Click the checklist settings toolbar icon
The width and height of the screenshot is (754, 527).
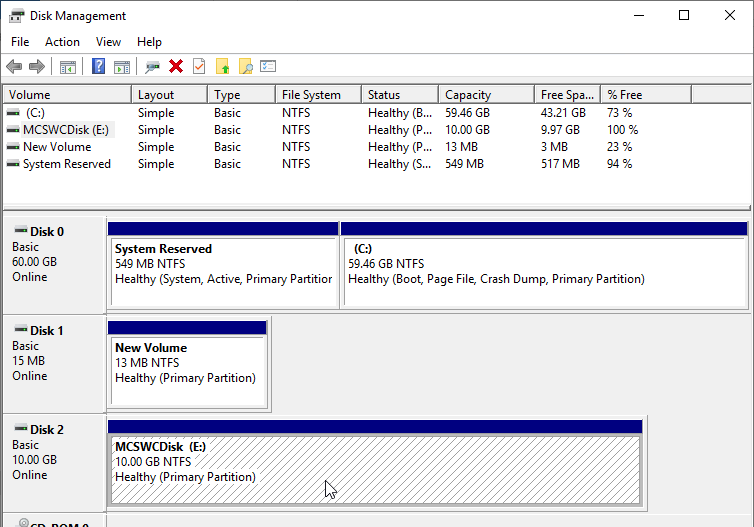tap(268, 67)
